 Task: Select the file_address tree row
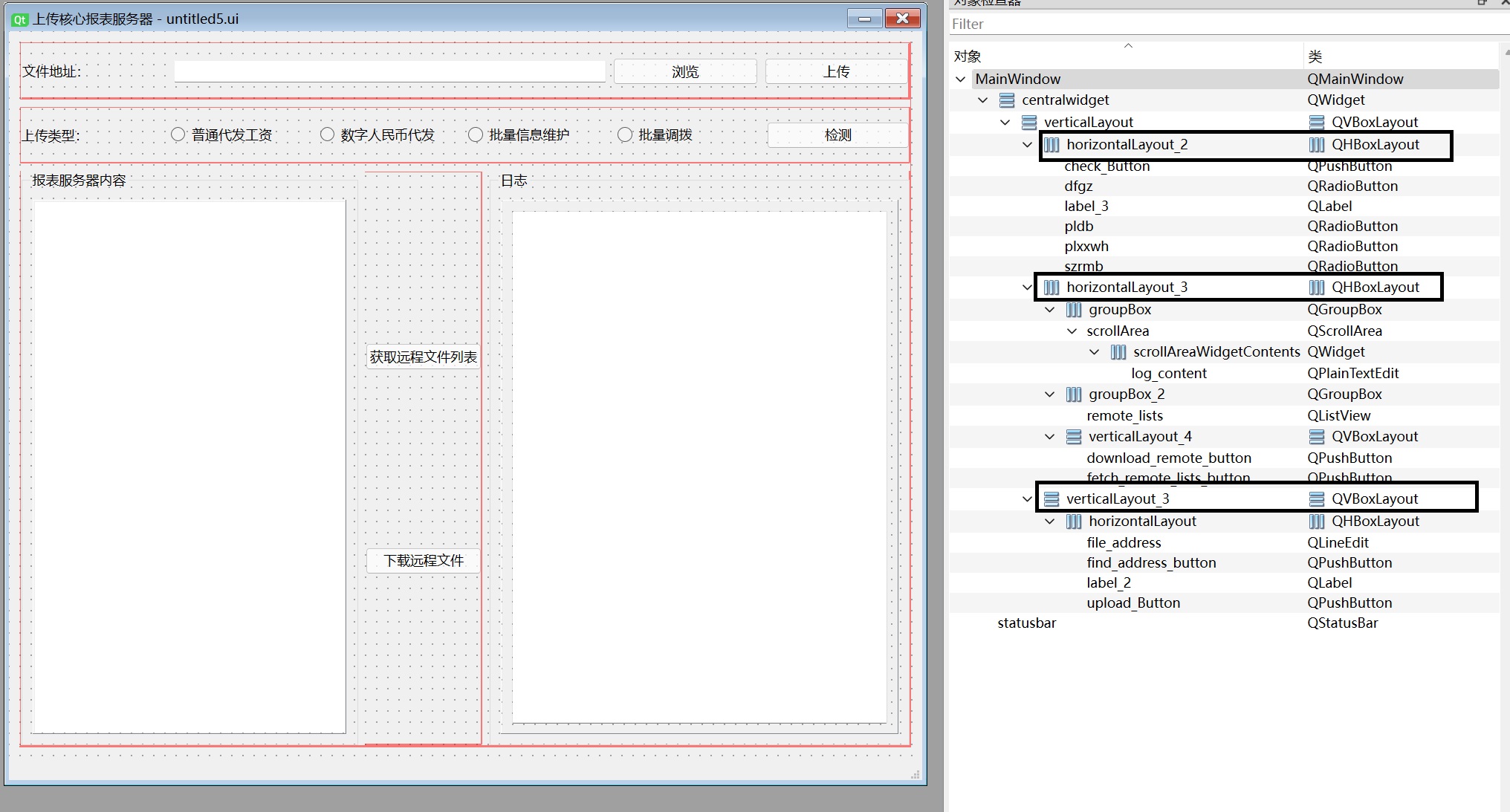1224,543
